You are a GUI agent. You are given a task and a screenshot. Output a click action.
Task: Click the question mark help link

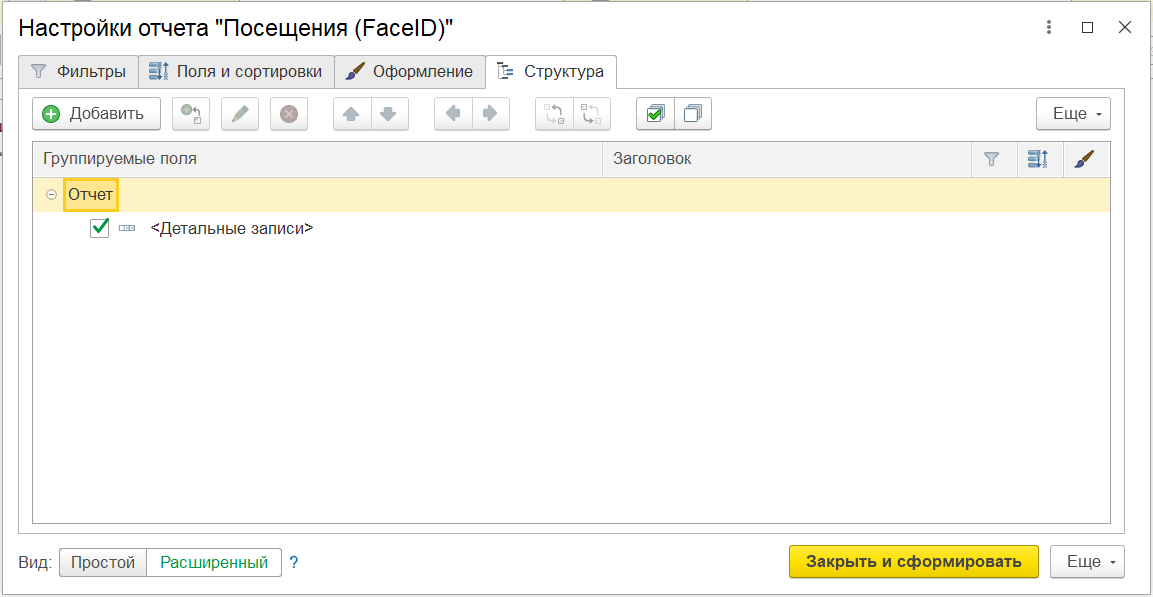(294, 562)
